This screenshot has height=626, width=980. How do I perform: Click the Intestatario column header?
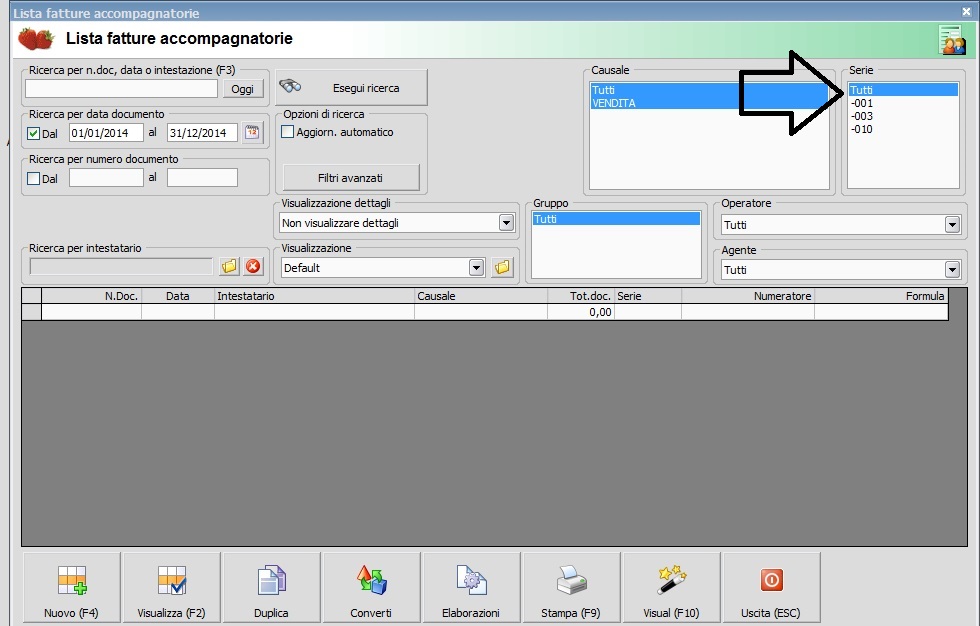pyautogui.click(x=314, y=296)
